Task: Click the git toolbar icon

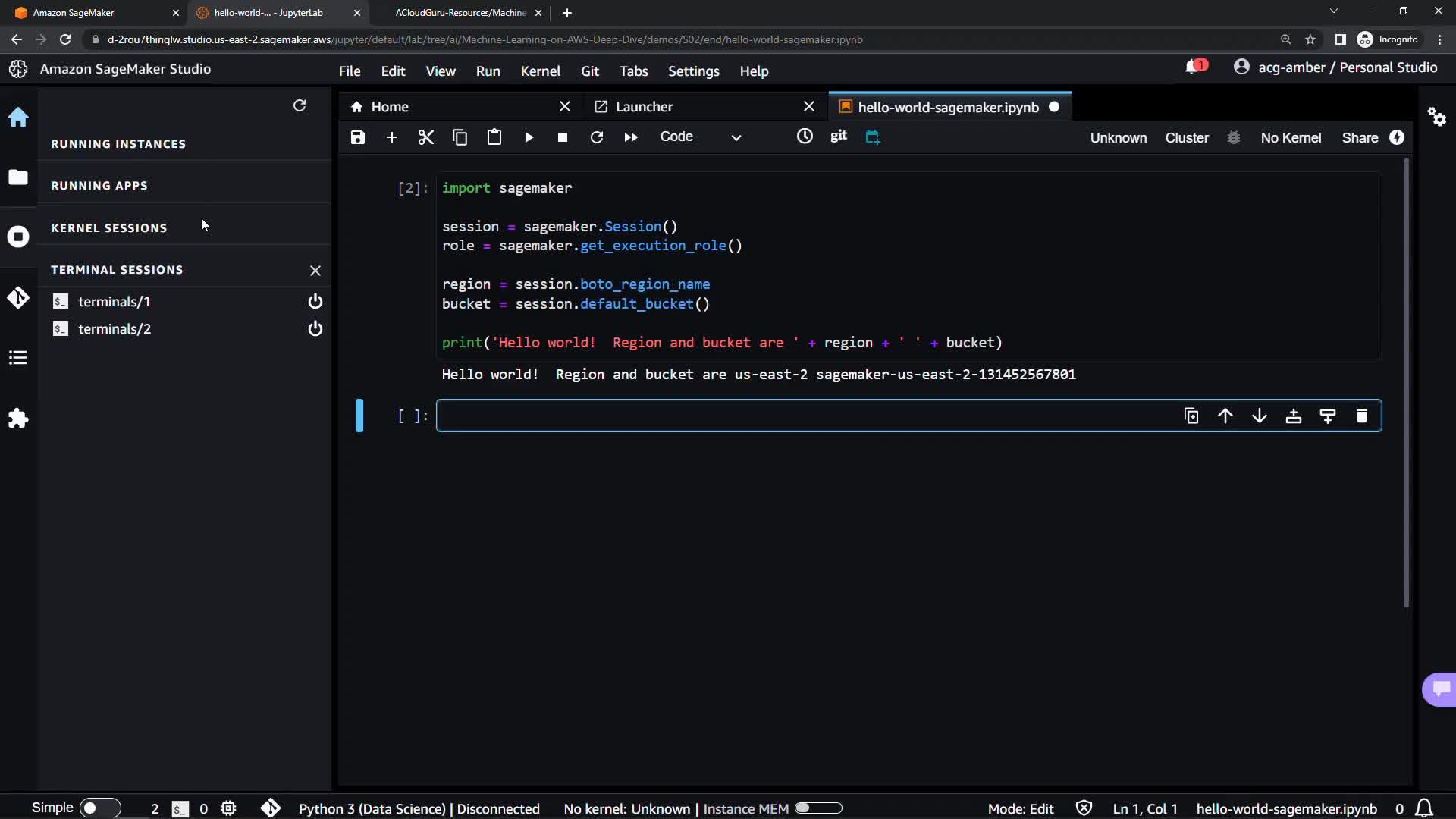Action: point(838,136)
